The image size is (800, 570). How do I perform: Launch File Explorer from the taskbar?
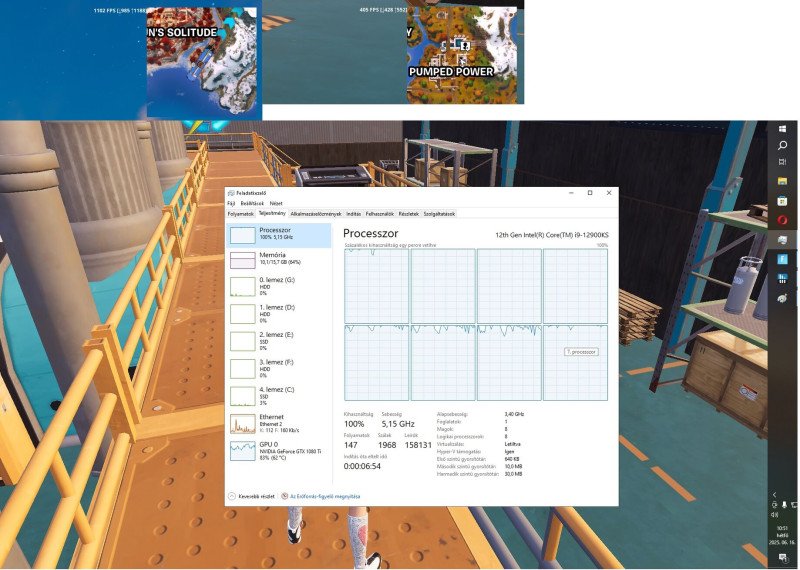tap(782, 181)
